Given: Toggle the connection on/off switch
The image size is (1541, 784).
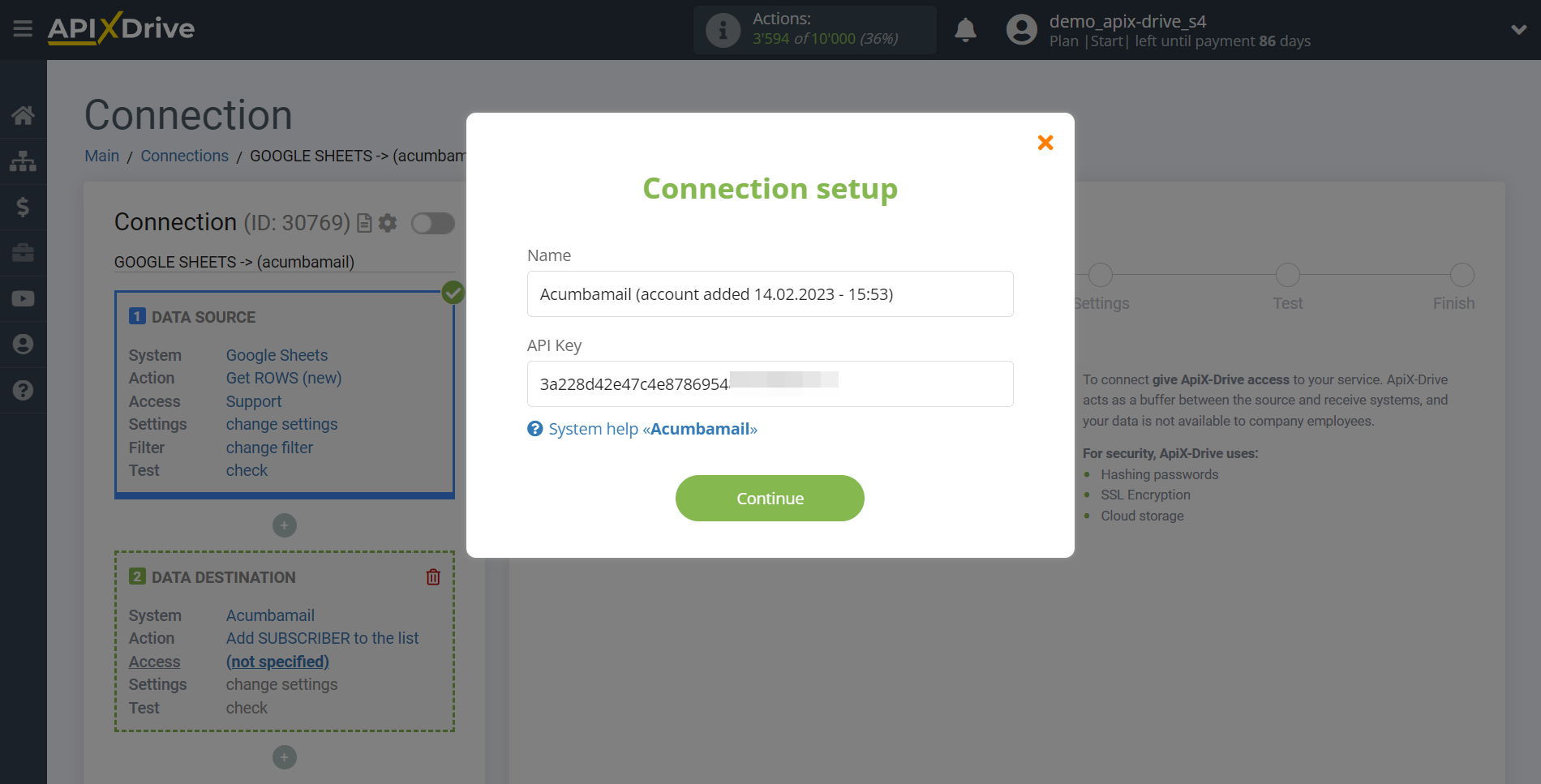Looking at the screenshot, I should point(432,223).
